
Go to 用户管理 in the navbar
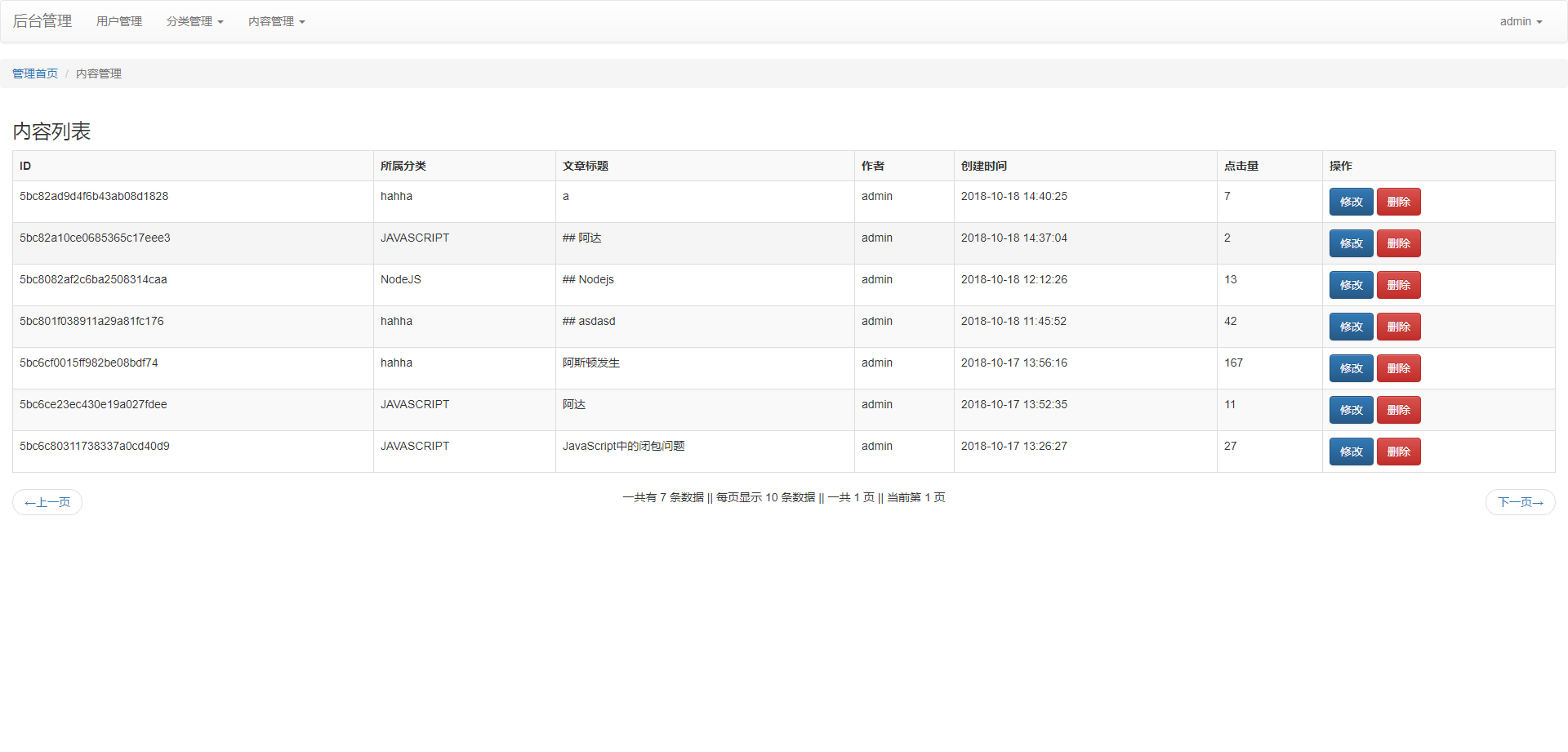(119, 21)
